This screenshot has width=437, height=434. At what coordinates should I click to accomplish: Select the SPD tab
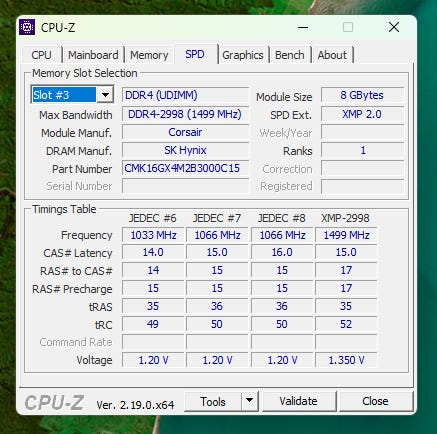(195, 54)
